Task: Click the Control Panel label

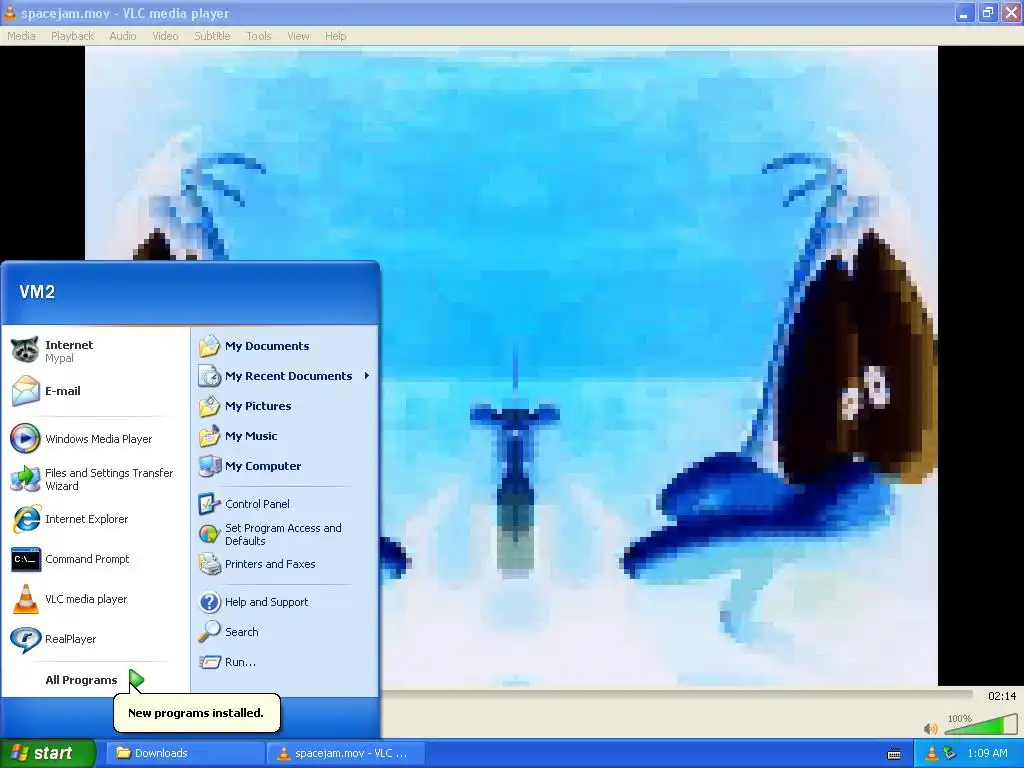Action: [x=257, y=504]
